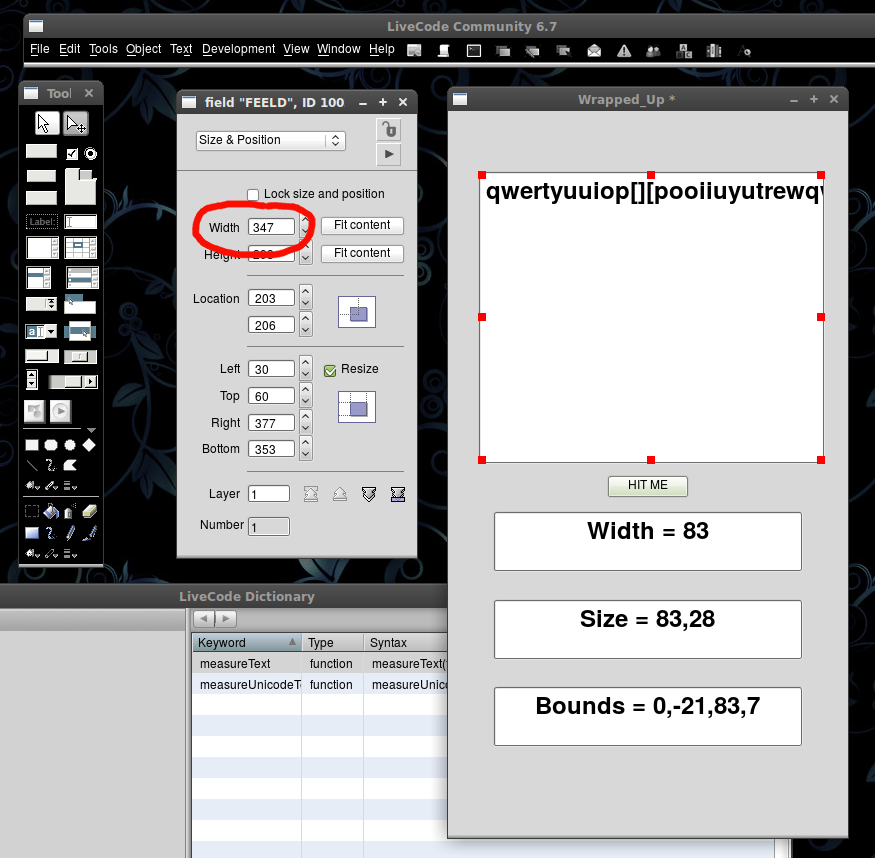Increase the Right value with stepper
Image resolution: width=875 pixels, height=858 pixels.
click(x=305, y=416)
